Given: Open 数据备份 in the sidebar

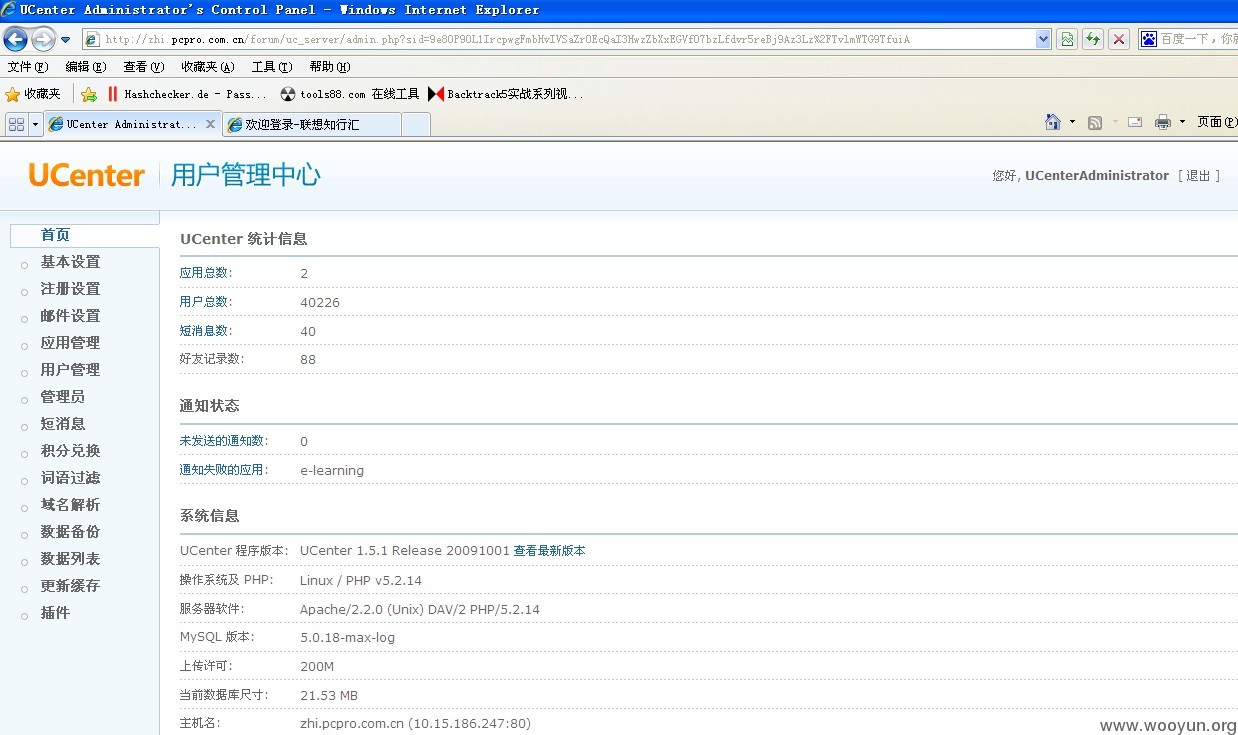Looking at the screenshot, I should [70, 532].
